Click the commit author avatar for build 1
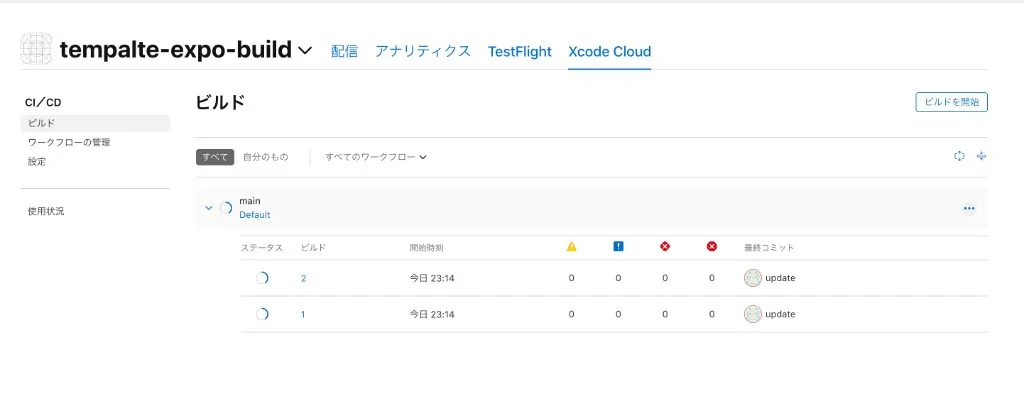The height and width of the screenshot is (411, 1024). click(x=753, y=314)
